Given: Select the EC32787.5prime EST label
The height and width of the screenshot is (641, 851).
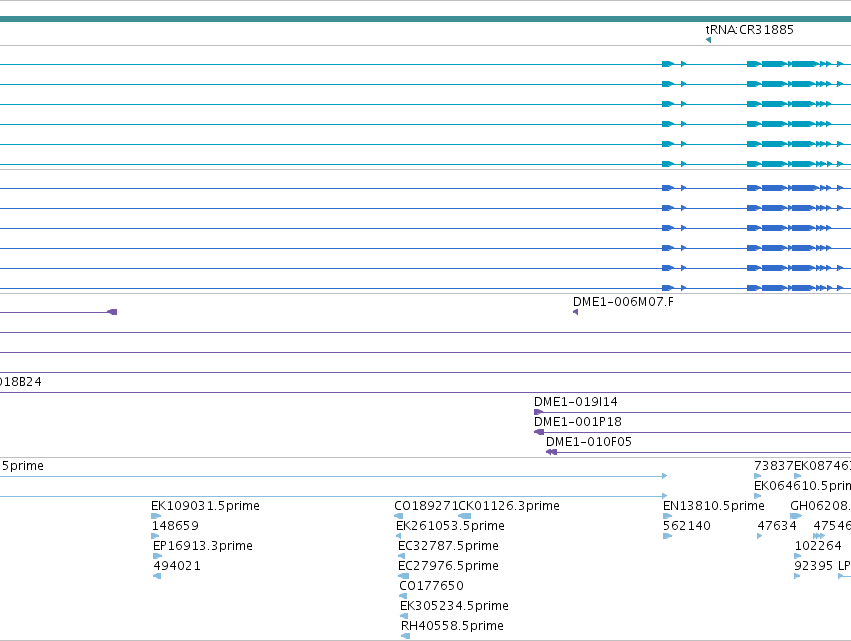Looking at the screenshot, I should click(x=448, y=545).
